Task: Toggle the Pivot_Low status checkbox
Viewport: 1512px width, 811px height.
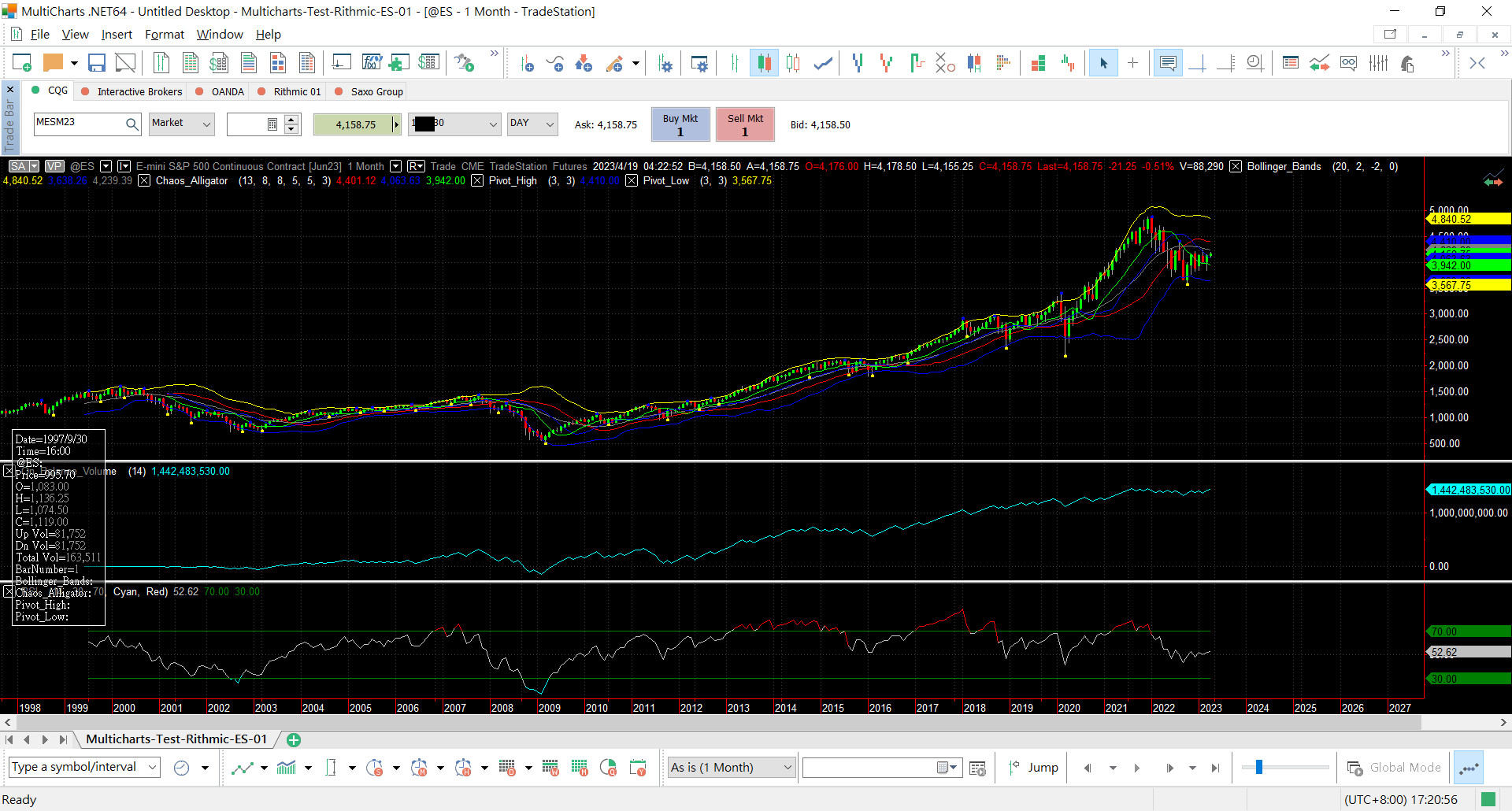Action: 632,180
